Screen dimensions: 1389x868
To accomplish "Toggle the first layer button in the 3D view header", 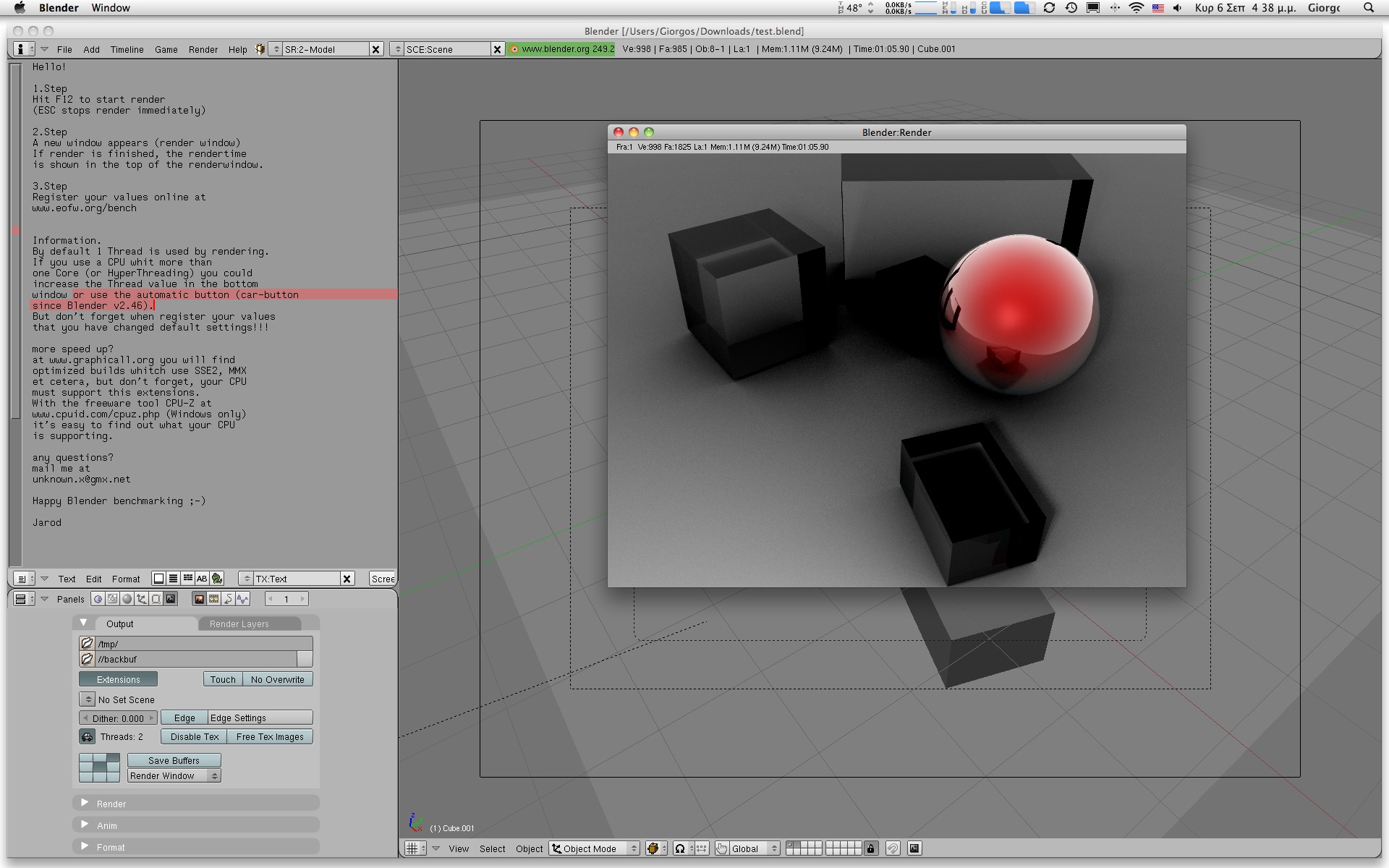I will [790, 845].
